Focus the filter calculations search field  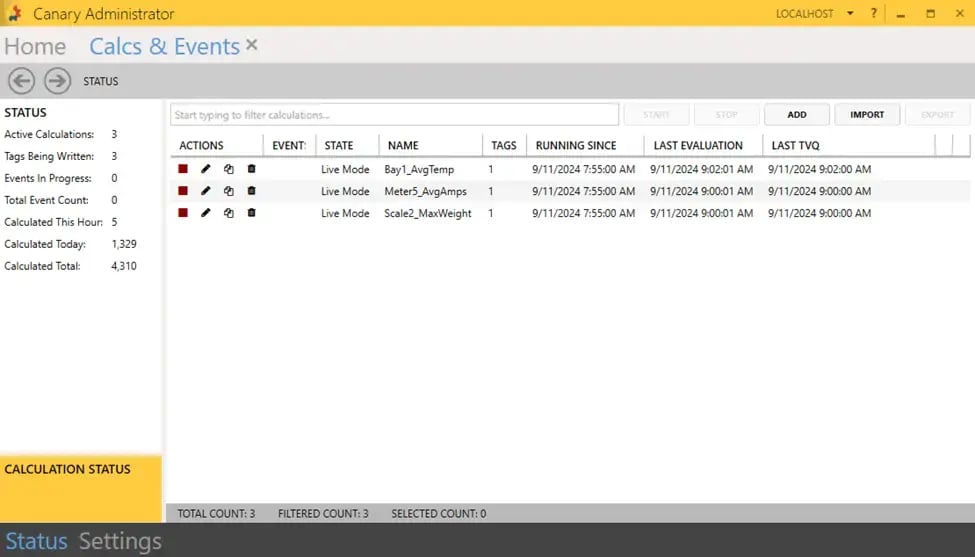point(394,115)
